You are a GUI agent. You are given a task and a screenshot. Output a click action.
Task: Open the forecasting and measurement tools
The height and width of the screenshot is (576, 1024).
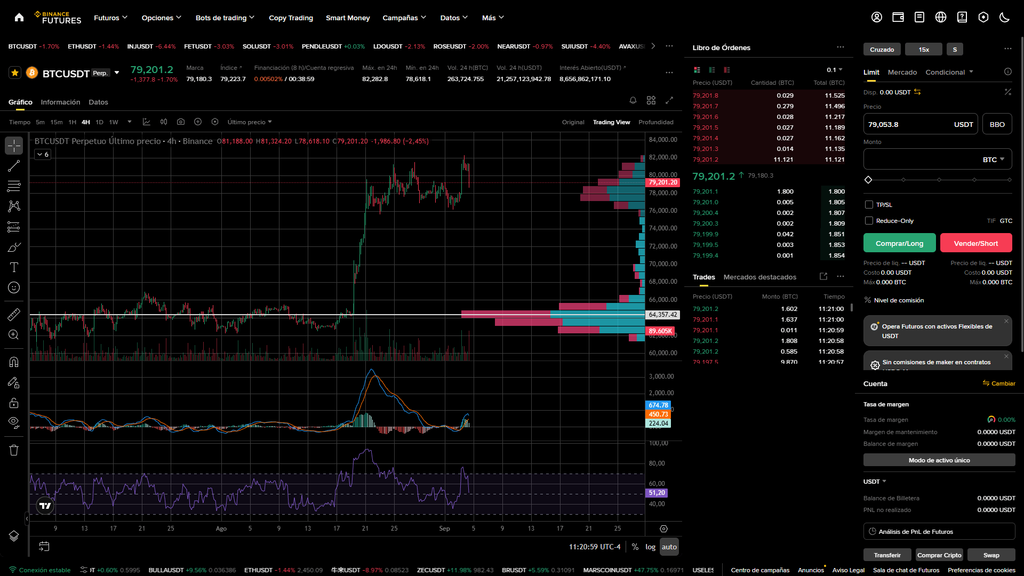coord(14,227)
